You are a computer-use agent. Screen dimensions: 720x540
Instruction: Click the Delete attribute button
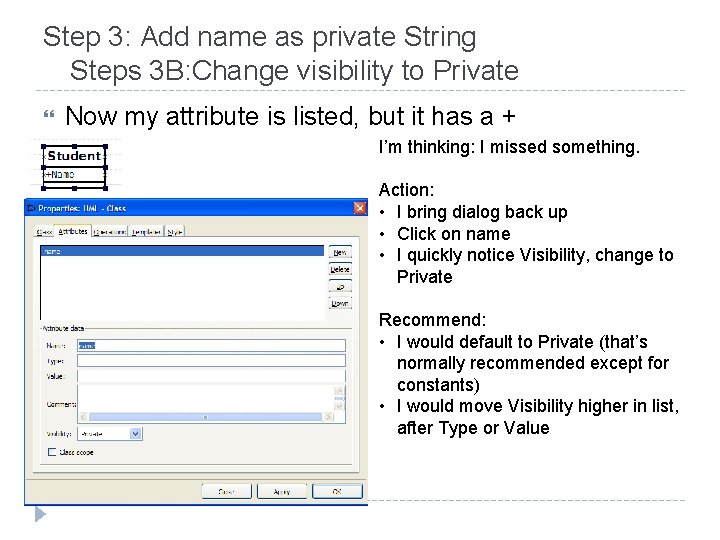click(340, 269)
